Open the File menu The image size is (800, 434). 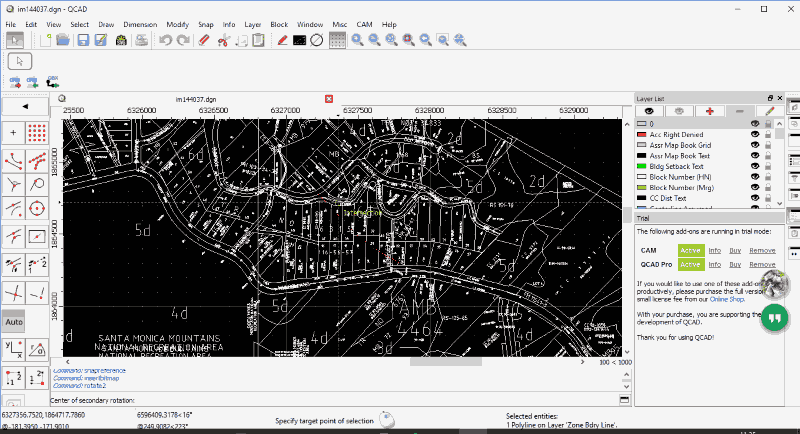11,24
